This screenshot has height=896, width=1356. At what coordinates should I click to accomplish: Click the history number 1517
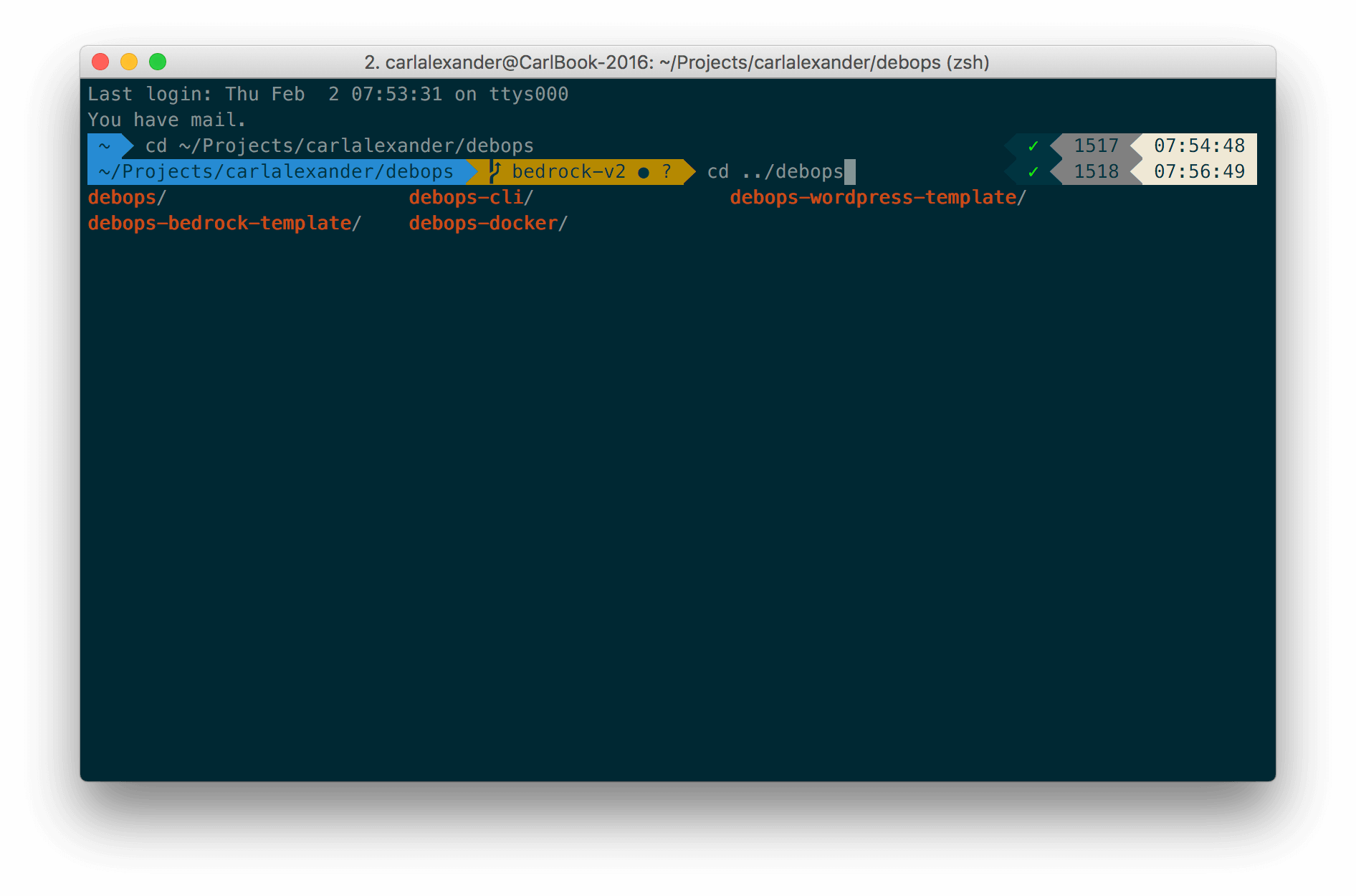tap(1096, 146)
